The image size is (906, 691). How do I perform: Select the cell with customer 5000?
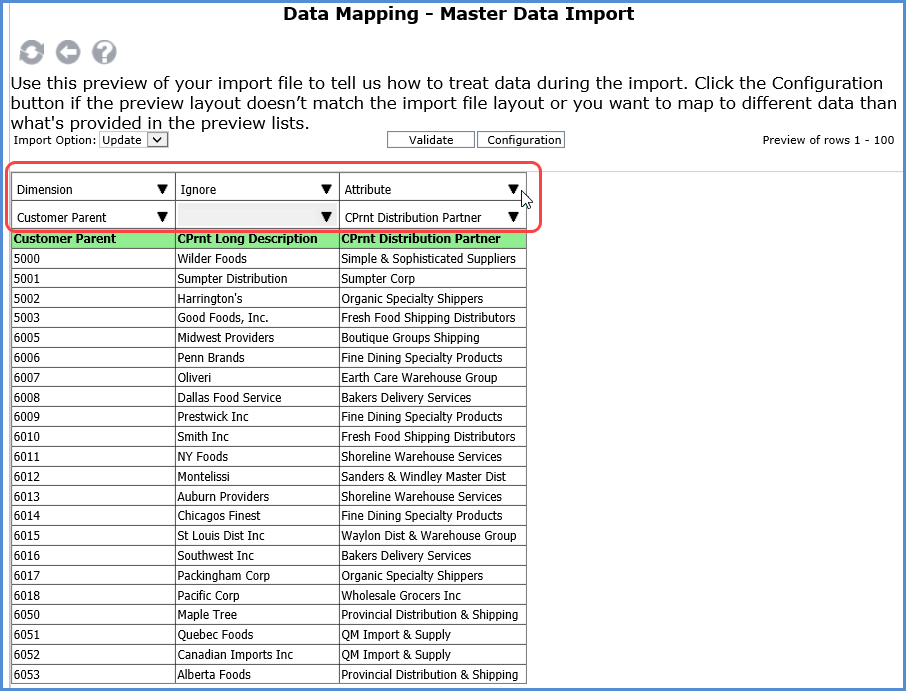[x=93, y=259]
